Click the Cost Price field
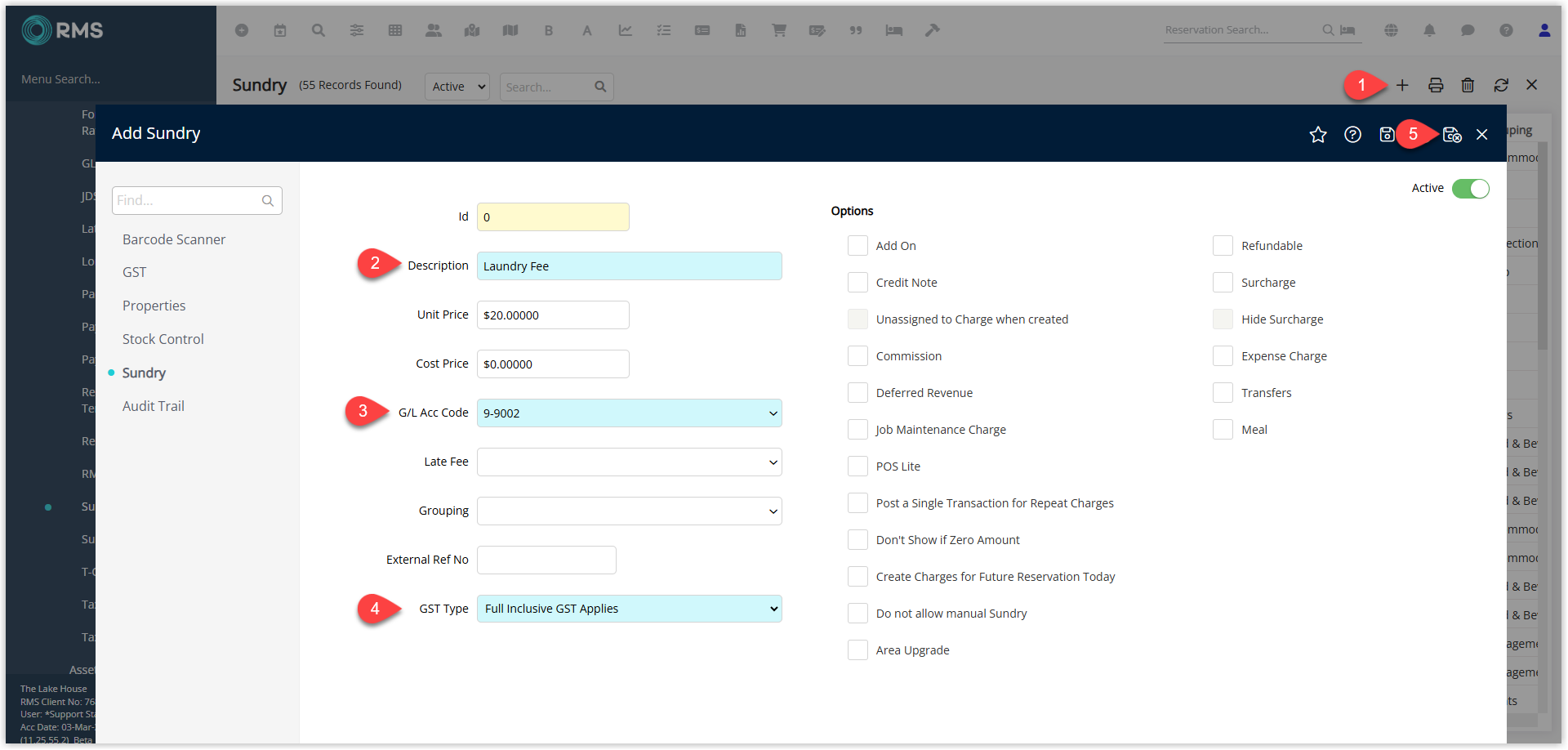Screen dimensions: 1568x750 (x=553, y=364)
